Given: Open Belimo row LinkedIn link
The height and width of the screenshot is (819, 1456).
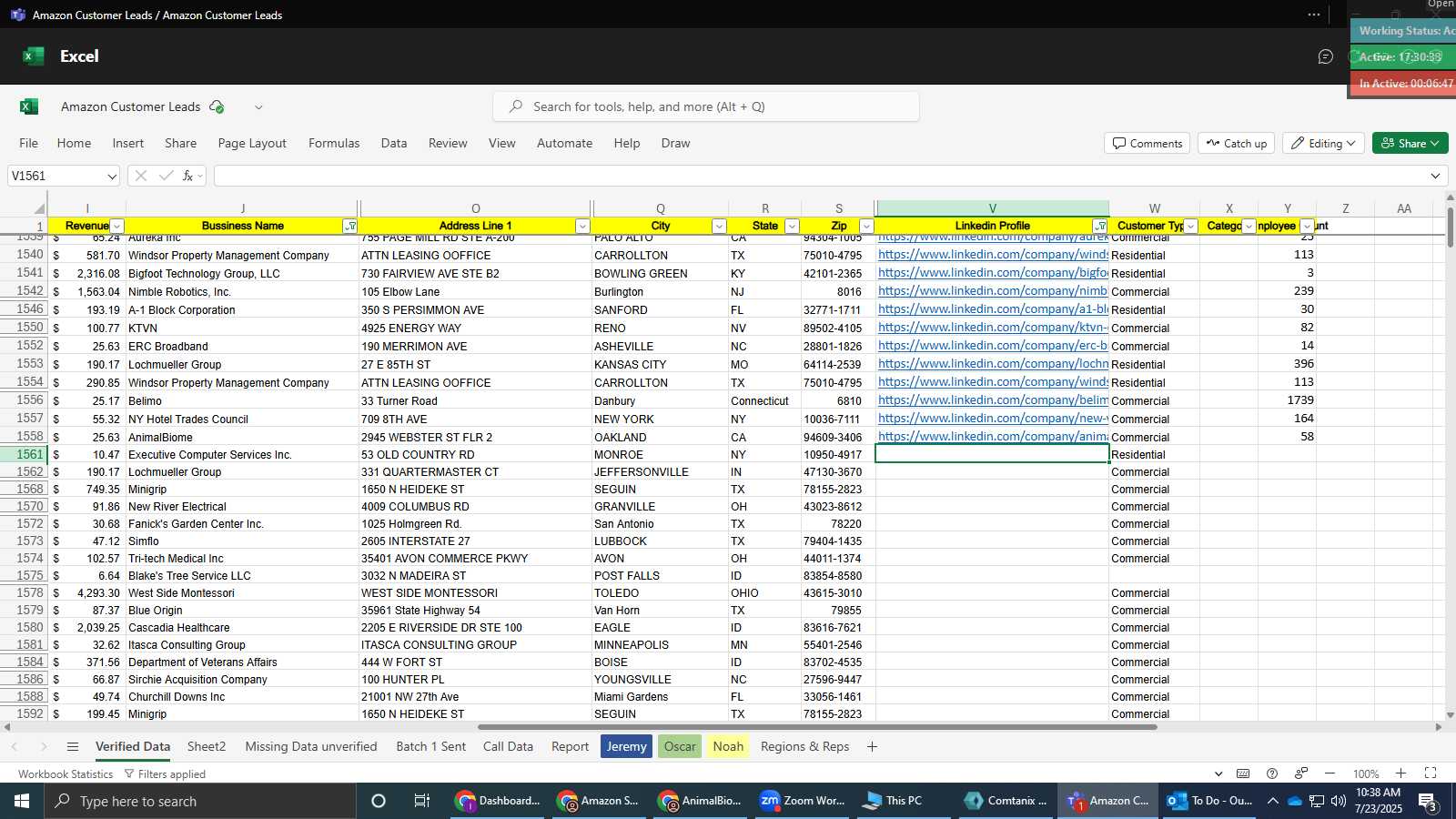Looking at the screenshot, I should click(993, 400).
